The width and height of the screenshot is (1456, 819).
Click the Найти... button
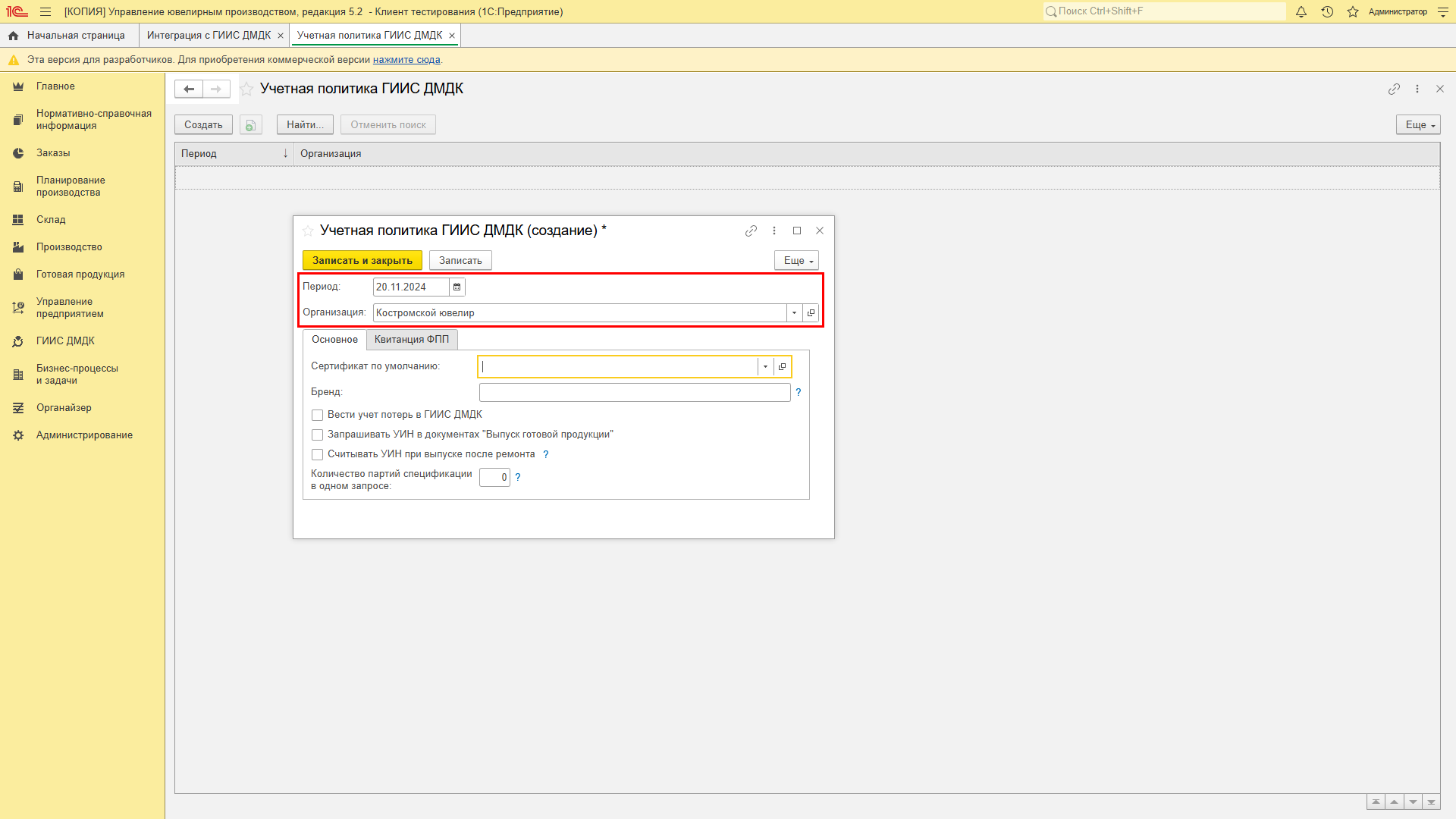[x=305, y=125]
